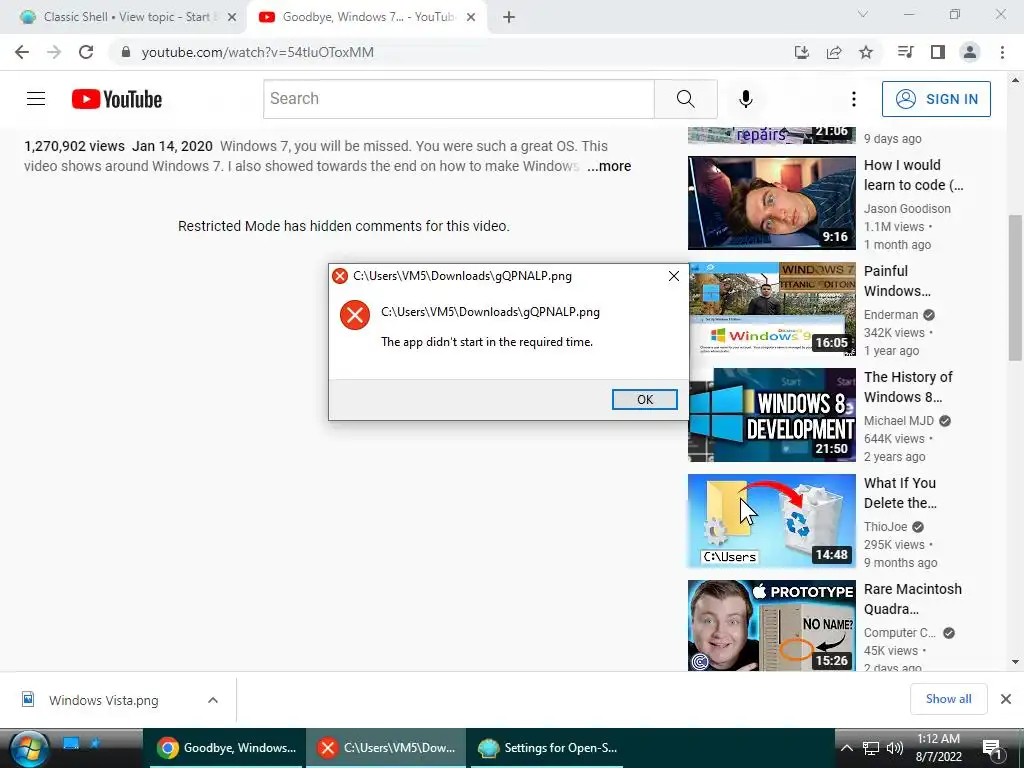The width and height of the screenshot is (1024, 768).
Task: Click OK in the error dialog
Action: (645, 400)
